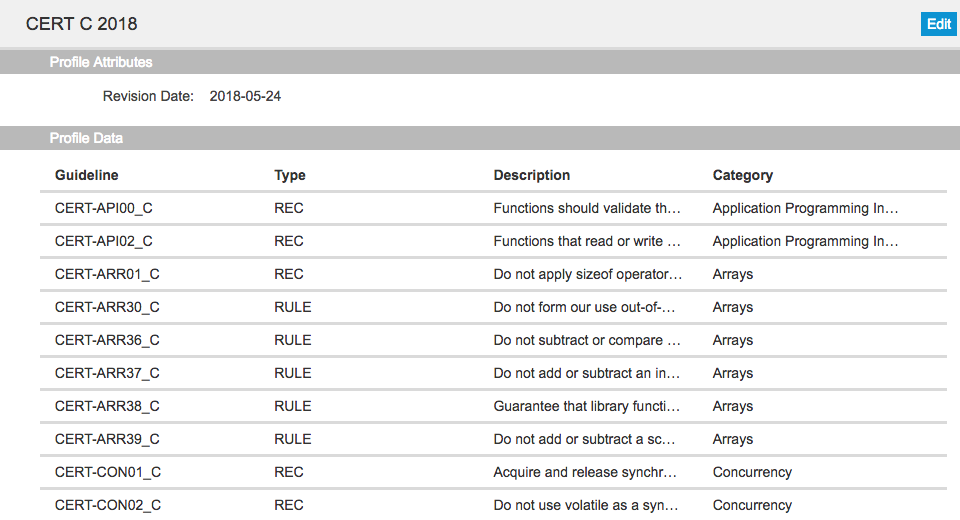
Task: Choose the CERT-ARR30_C guideline
Action: [x=493, y=307]
